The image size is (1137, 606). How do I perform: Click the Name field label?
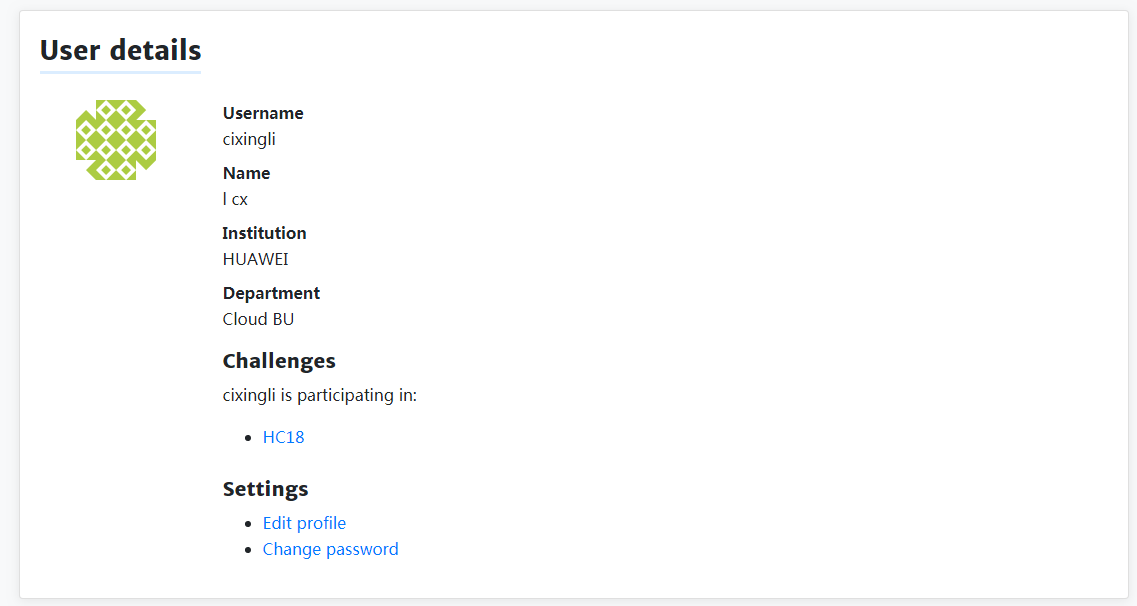(246, 173)
